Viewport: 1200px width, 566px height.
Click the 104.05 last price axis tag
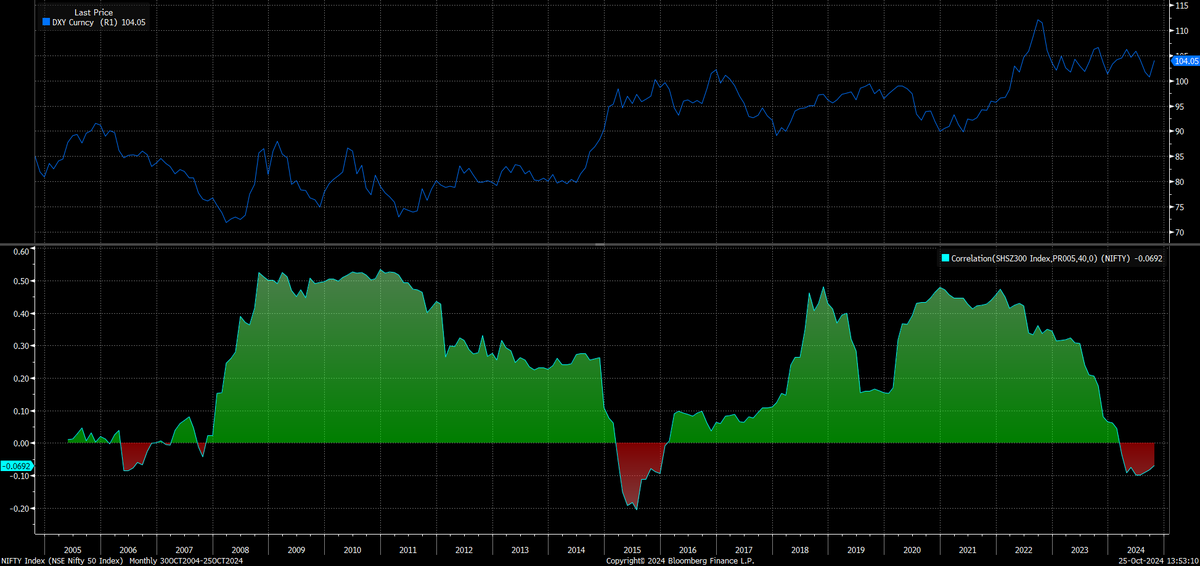pos(1184,61)
